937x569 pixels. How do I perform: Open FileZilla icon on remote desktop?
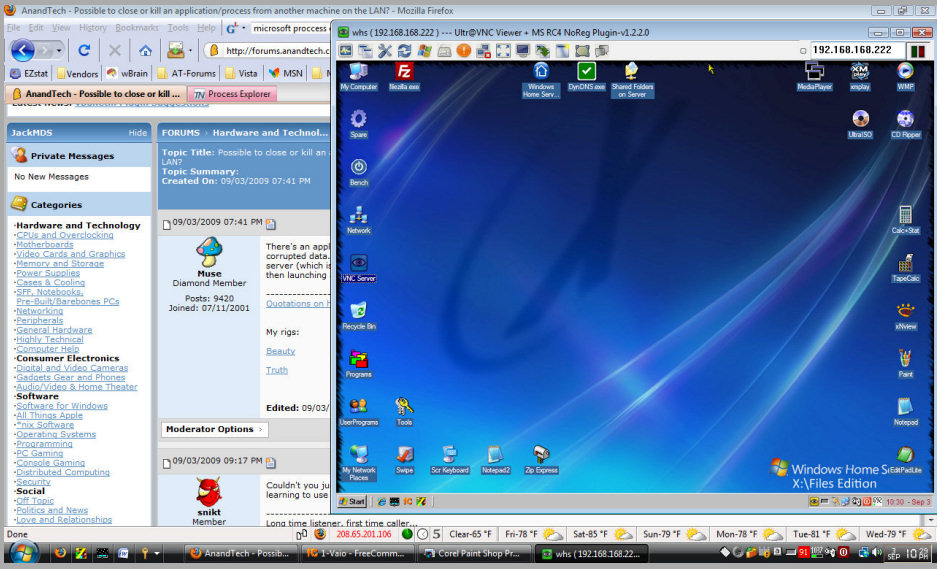pyautogui.click(x=404, y=76)
